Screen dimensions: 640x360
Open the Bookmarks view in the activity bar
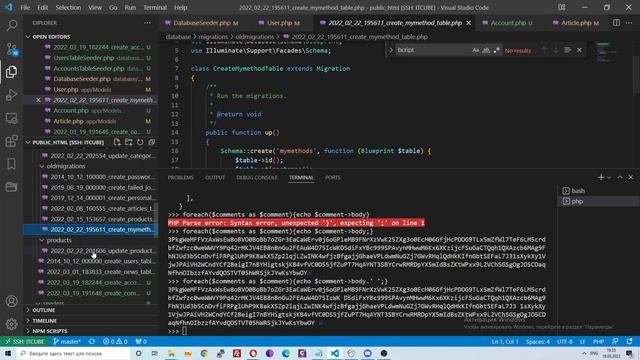11,164
